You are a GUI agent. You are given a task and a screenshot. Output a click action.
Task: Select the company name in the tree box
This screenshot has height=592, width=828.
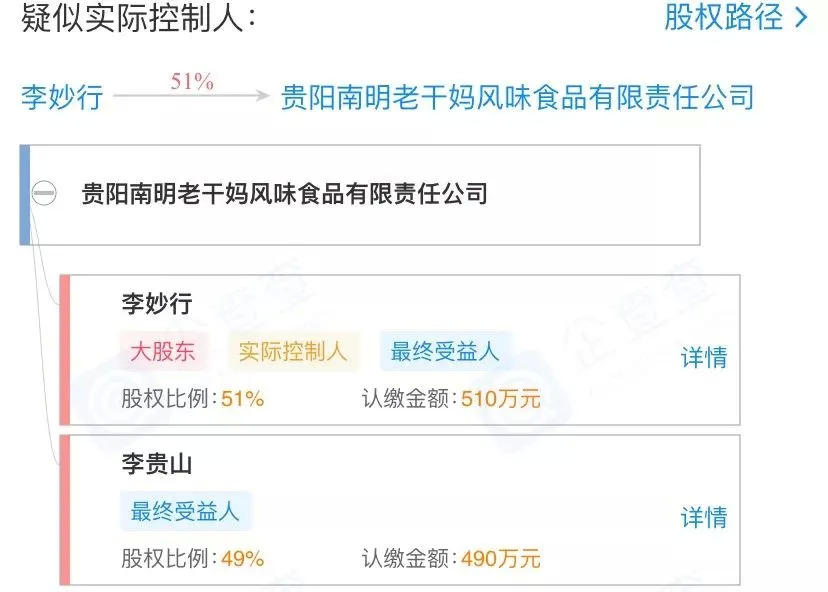point(284,193)
